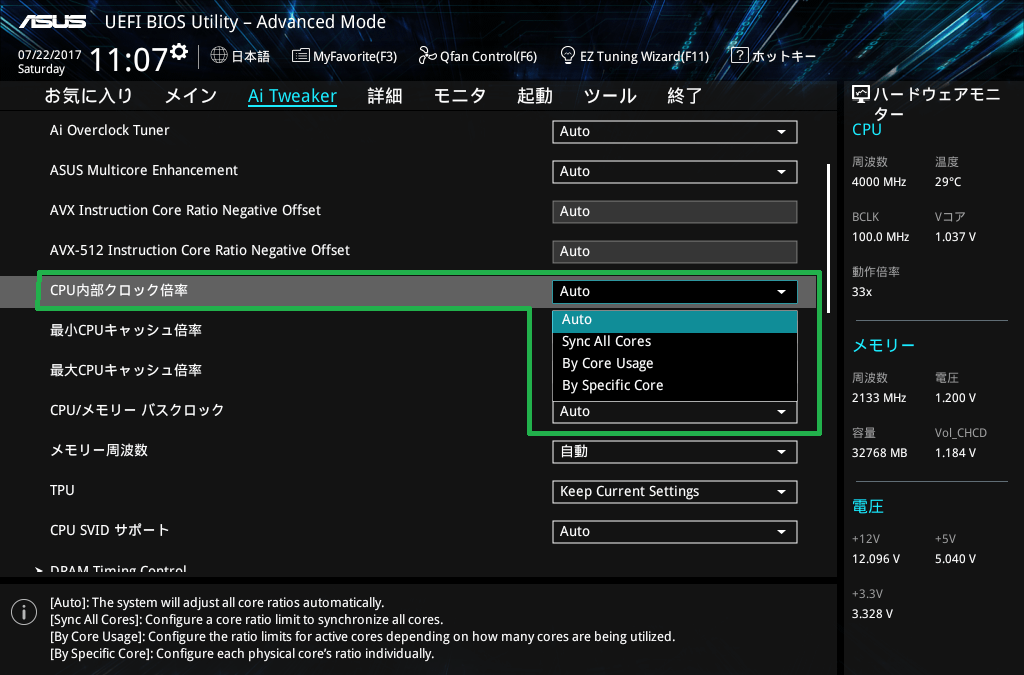Click the 3.328 V reading

click(872, 614)
